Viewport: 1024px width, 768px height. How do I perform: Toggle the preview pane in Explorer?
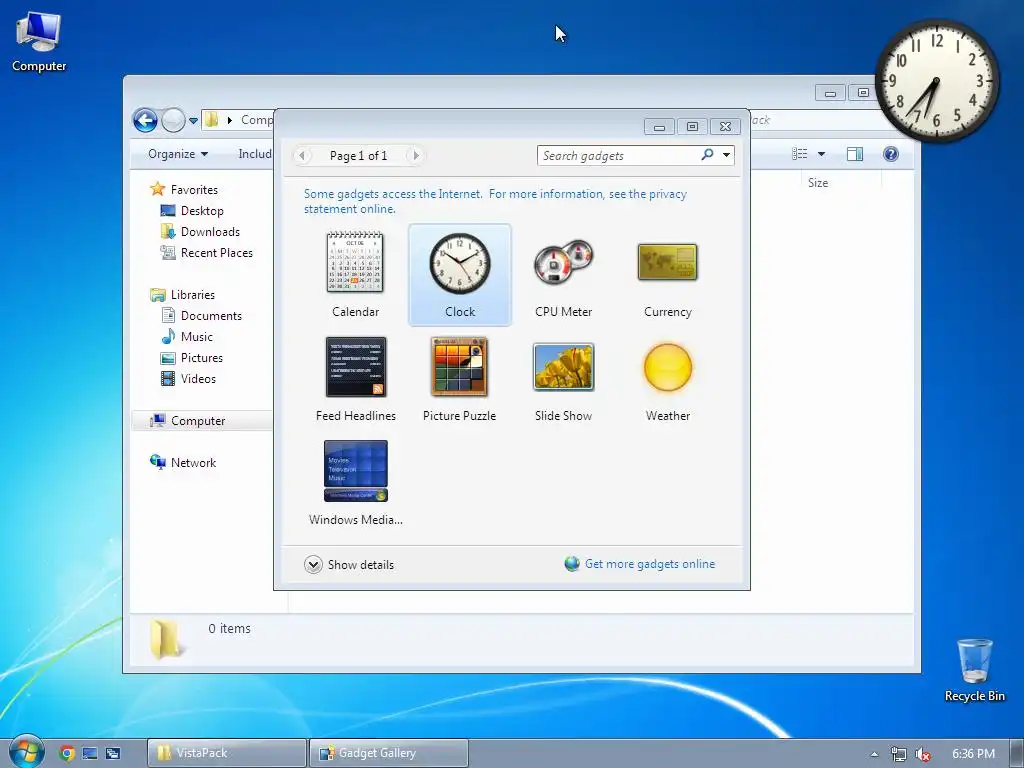click(855, 153)
